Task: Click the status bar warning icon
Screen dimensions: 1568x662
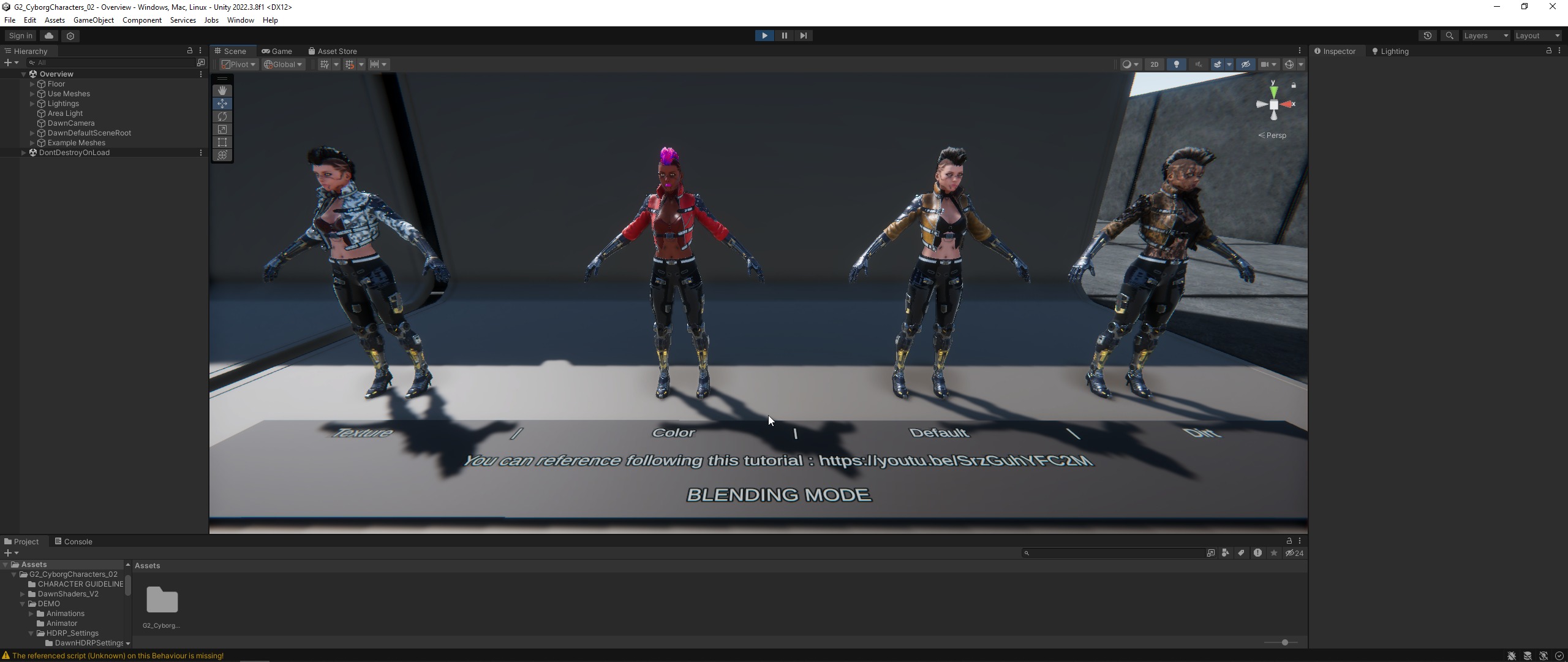Action: (x=6, y=655)
